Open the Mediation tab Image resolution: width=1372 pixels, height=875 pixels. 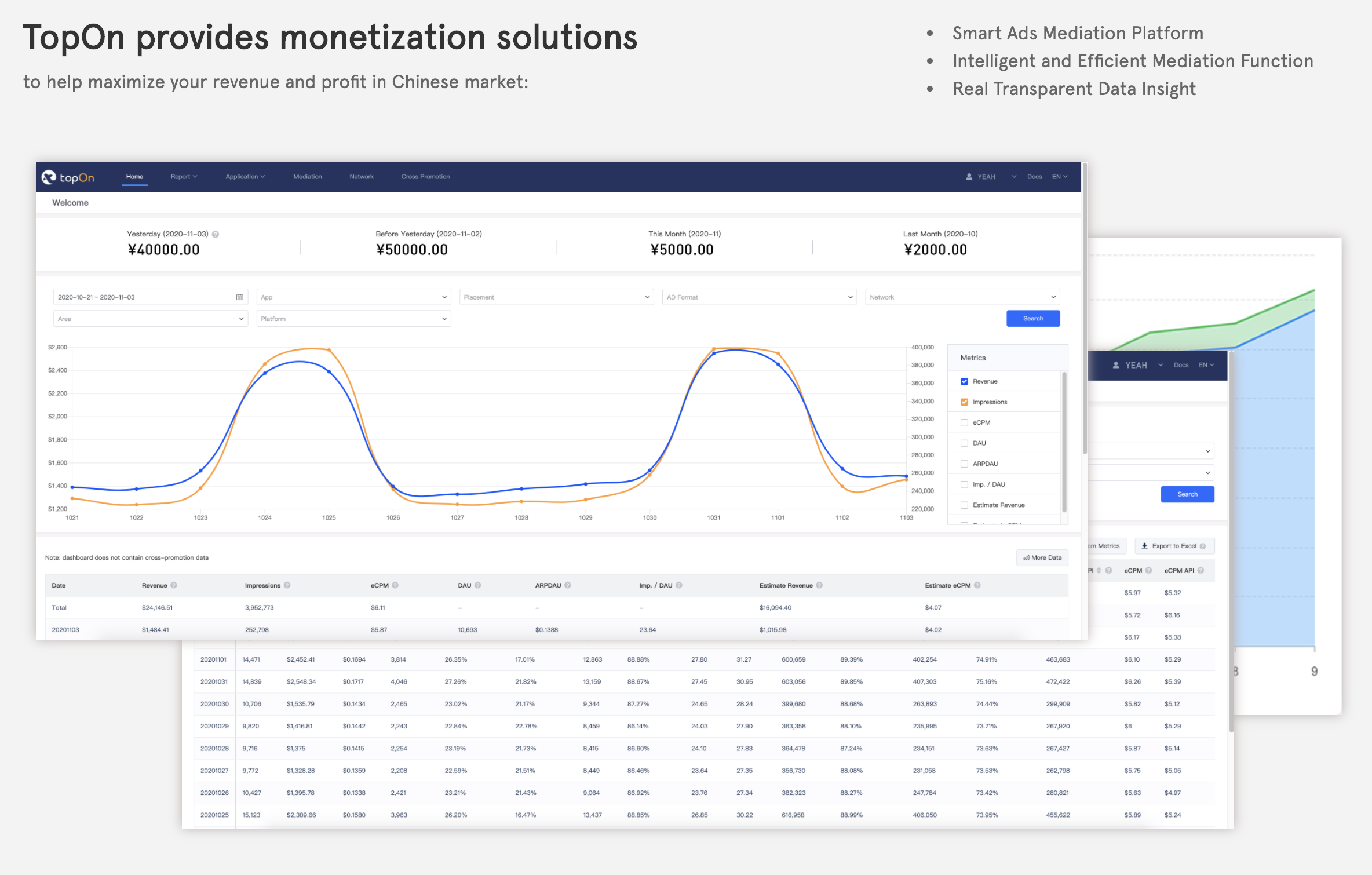(308, 177)
